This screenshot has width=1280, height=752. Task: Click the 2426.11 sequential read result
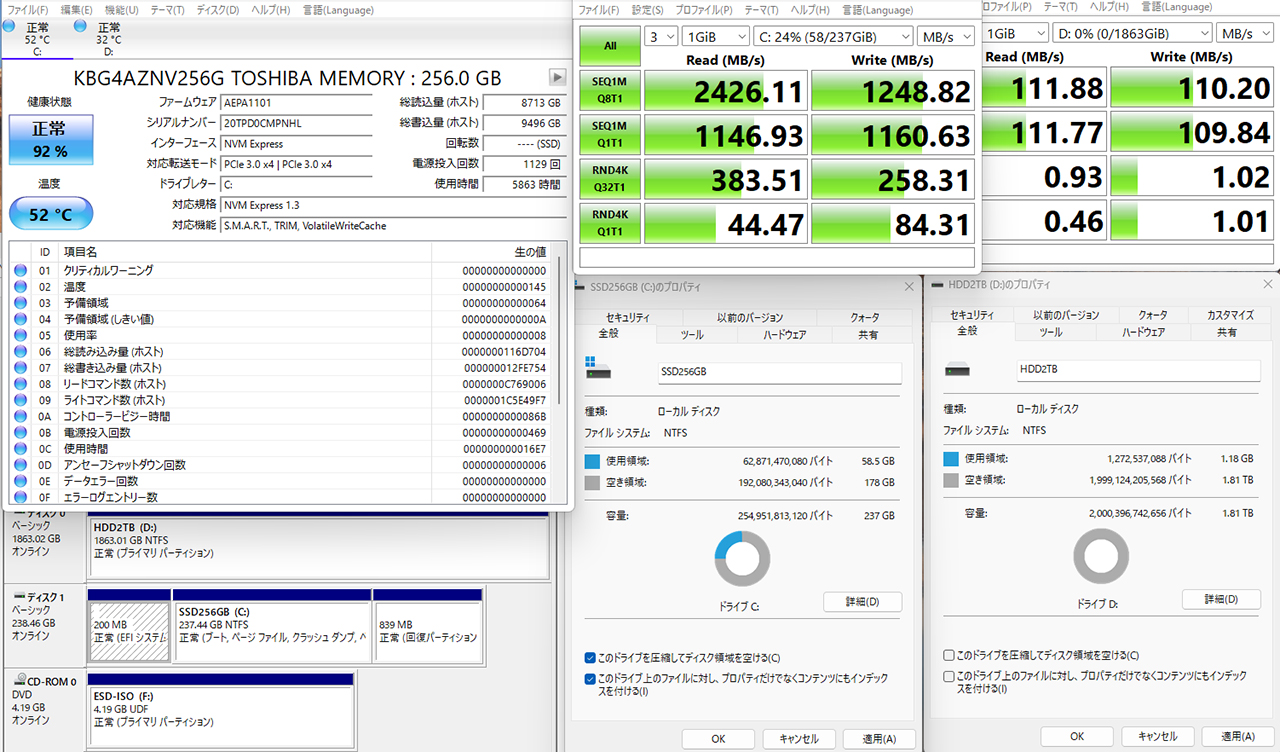[726, 91]
